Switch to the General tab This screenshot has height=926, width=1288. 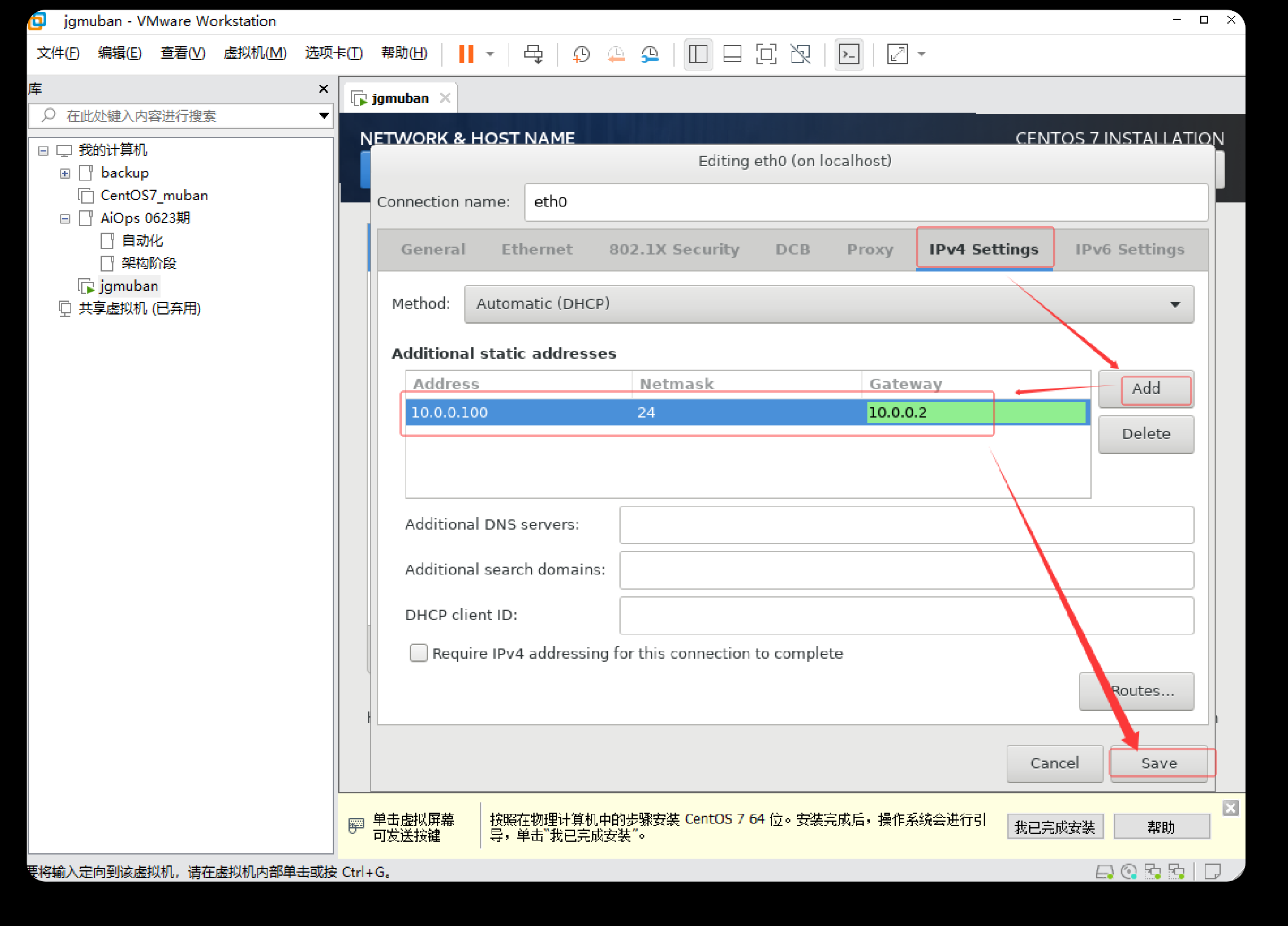(x=433, y=249)
